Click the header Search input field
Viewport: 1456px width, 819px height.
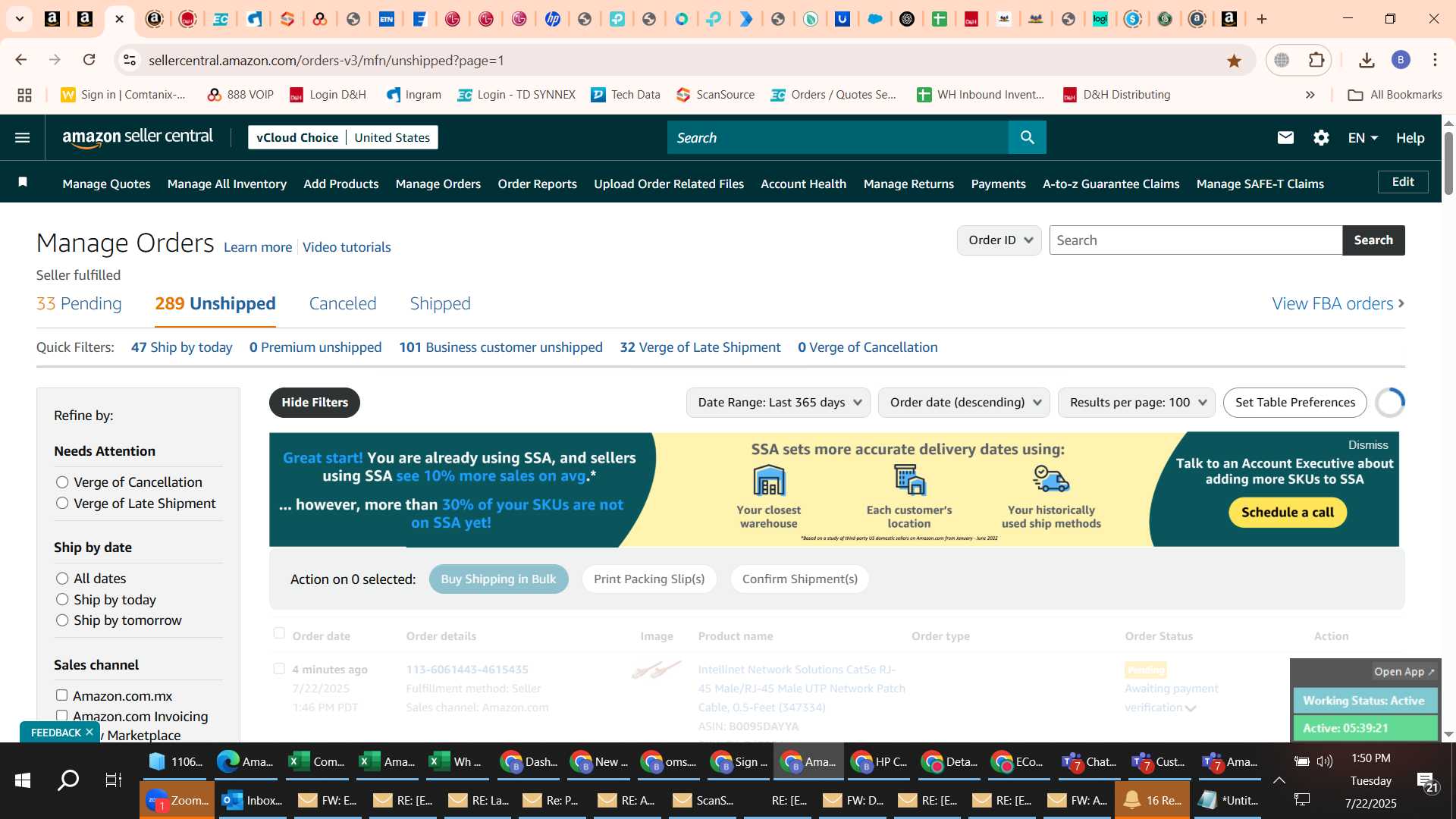coord(838,137)
